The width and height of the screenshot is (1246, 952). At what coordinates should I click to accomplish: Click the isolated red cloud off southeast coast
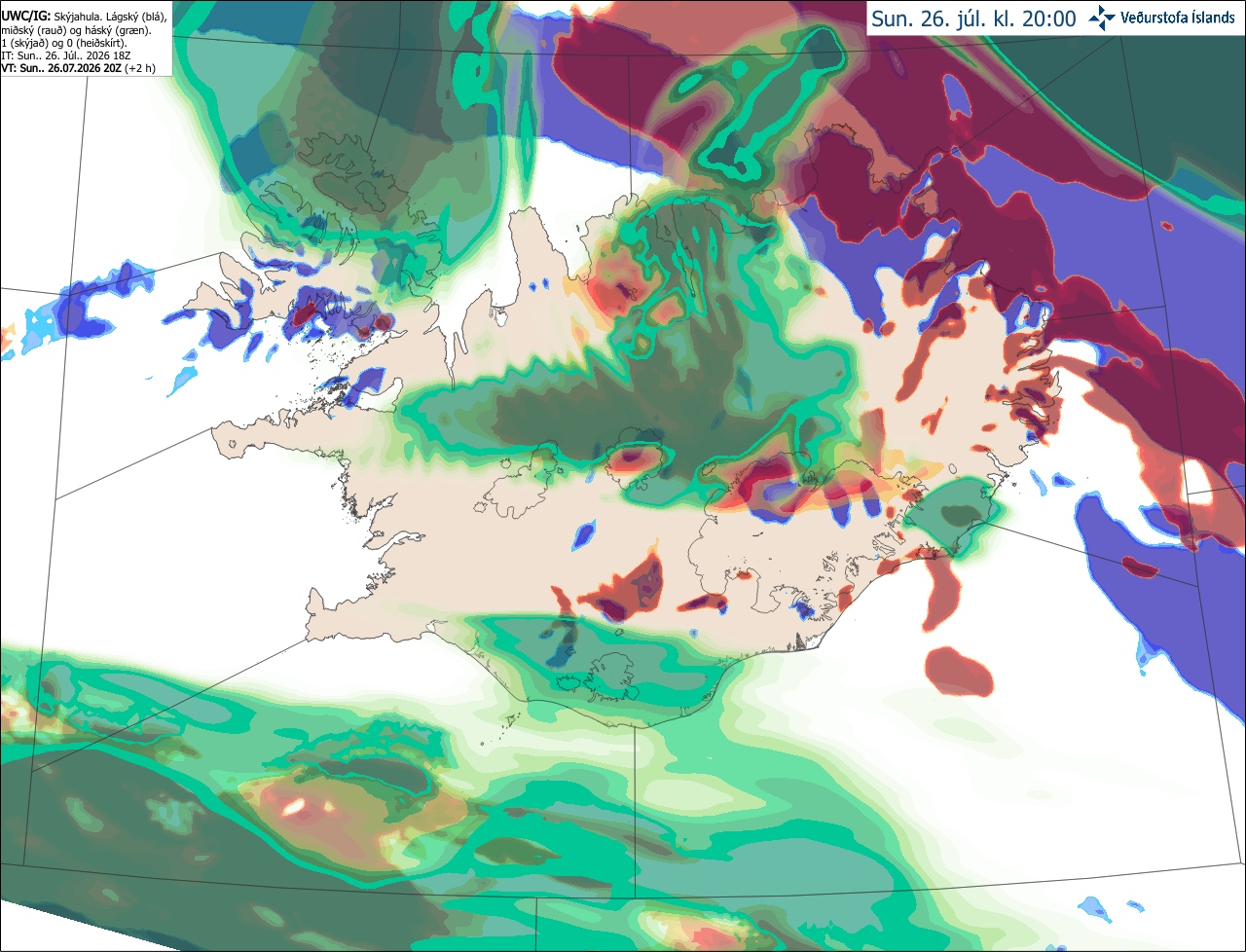(x=959, y=671)
